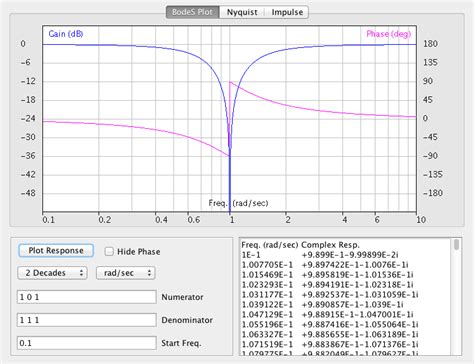Open the 2 Decades dropdown
This screenshot has height=364, width=474.
52,273
